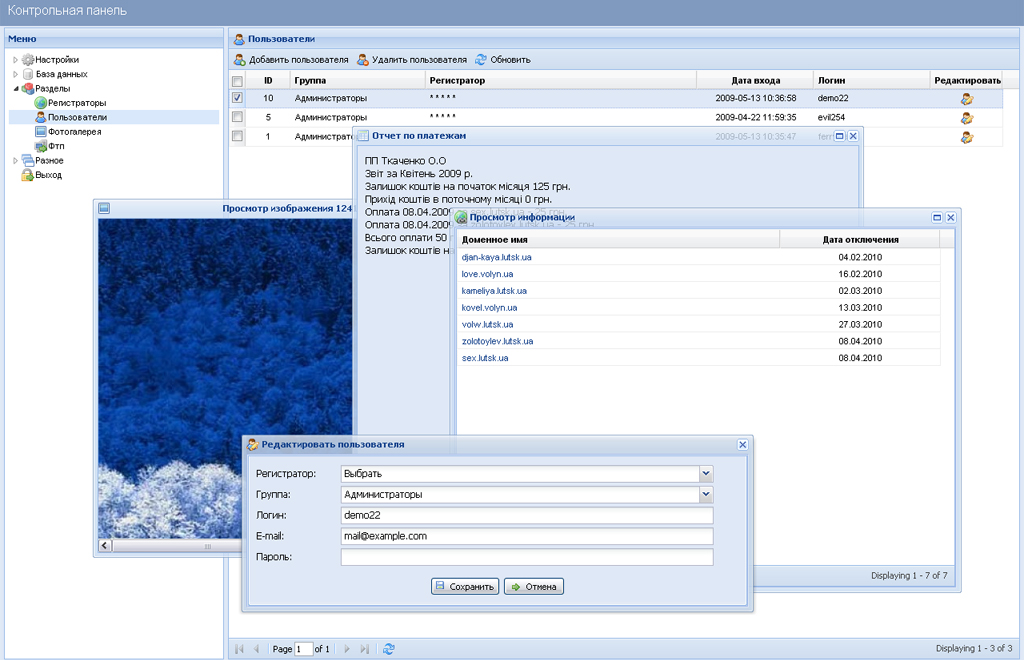The width and height of the screenshot is (1024, 660).
Task: Click Delete user toolbar button
Action: pos(411,59)
